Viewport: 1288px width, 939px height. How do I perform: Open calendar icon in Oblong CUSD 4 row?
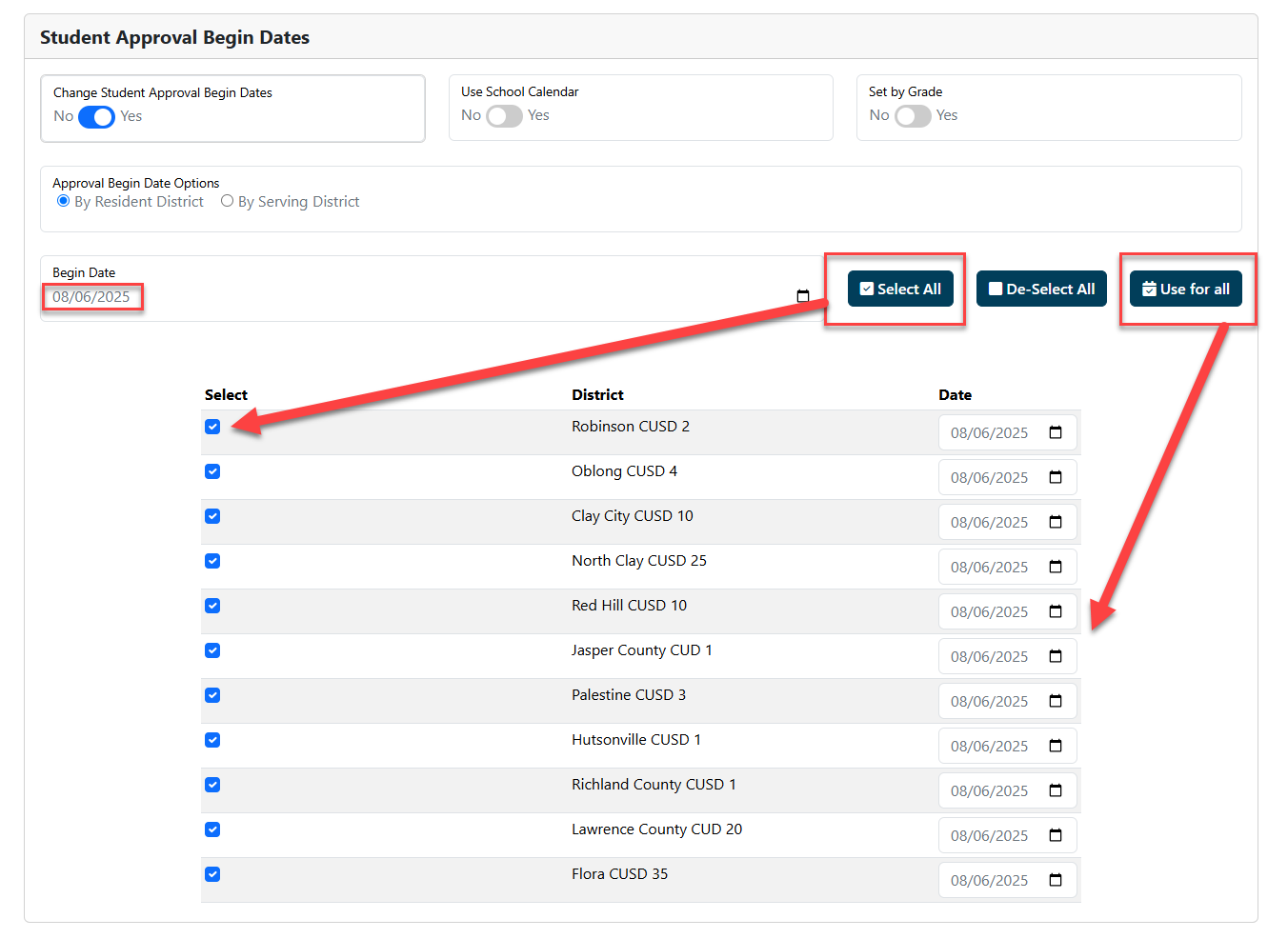[x=1056, y=477]
